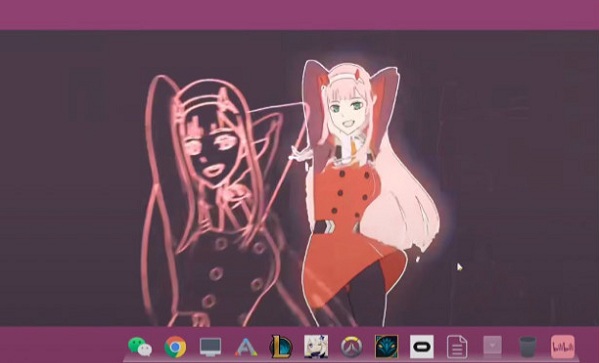Open the anime girl avatar dock icon
599x363 pixels.
point(316,347)
